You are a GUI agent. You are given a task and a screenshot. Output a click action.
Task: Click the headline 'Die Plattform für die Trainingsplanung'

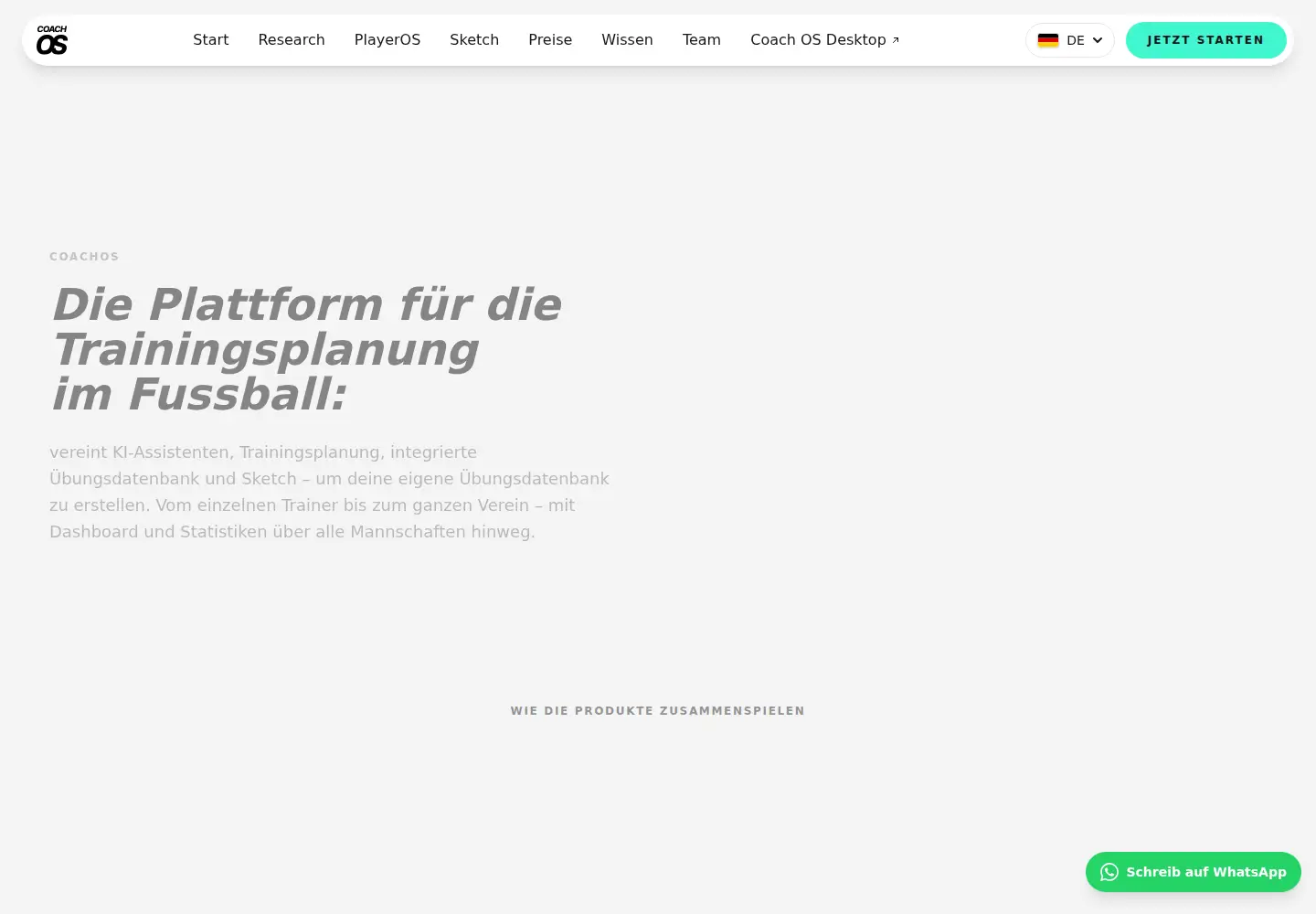[x=306, y=349]
